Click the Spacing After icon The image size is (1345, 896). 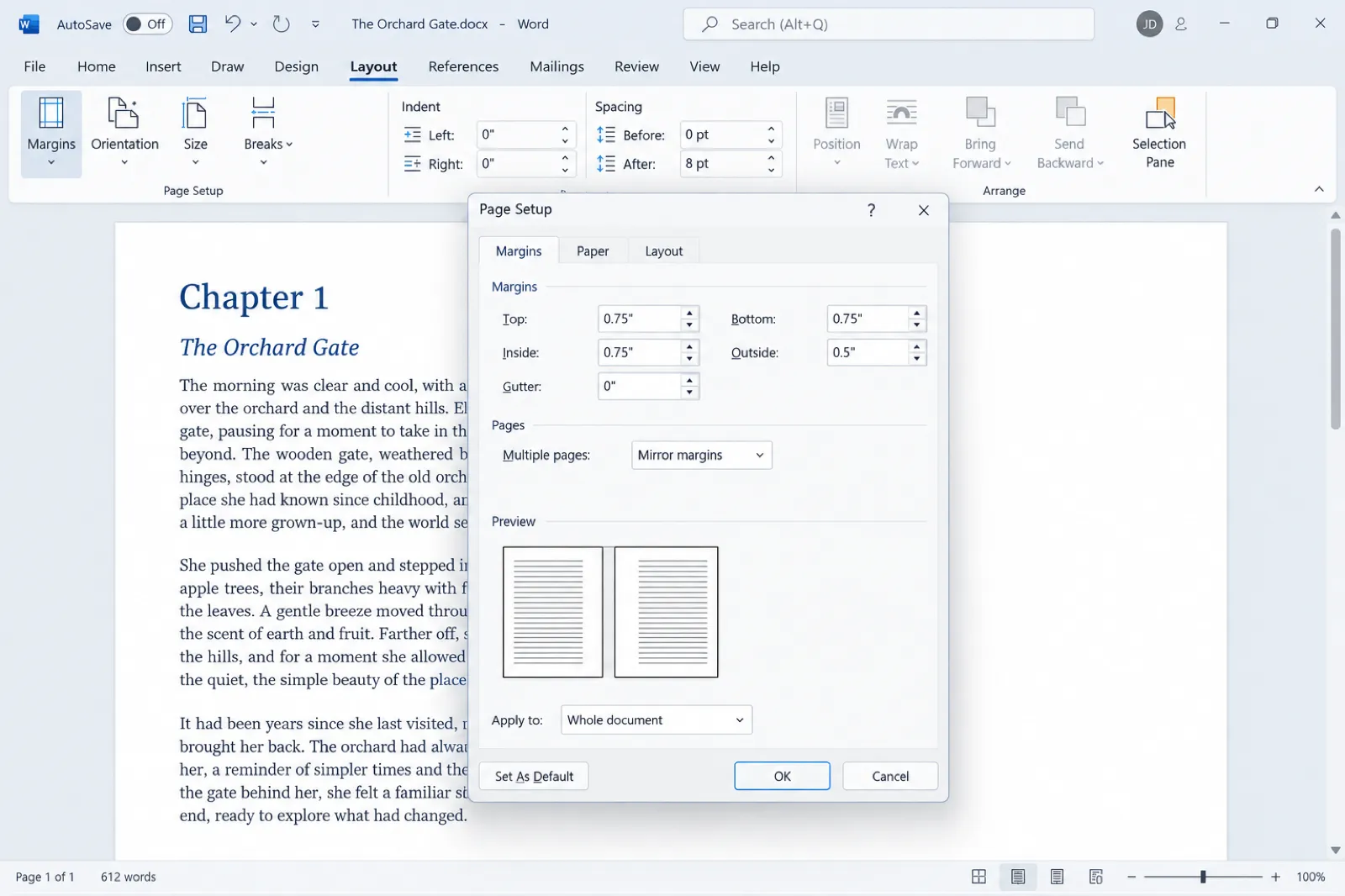point(605,164)
